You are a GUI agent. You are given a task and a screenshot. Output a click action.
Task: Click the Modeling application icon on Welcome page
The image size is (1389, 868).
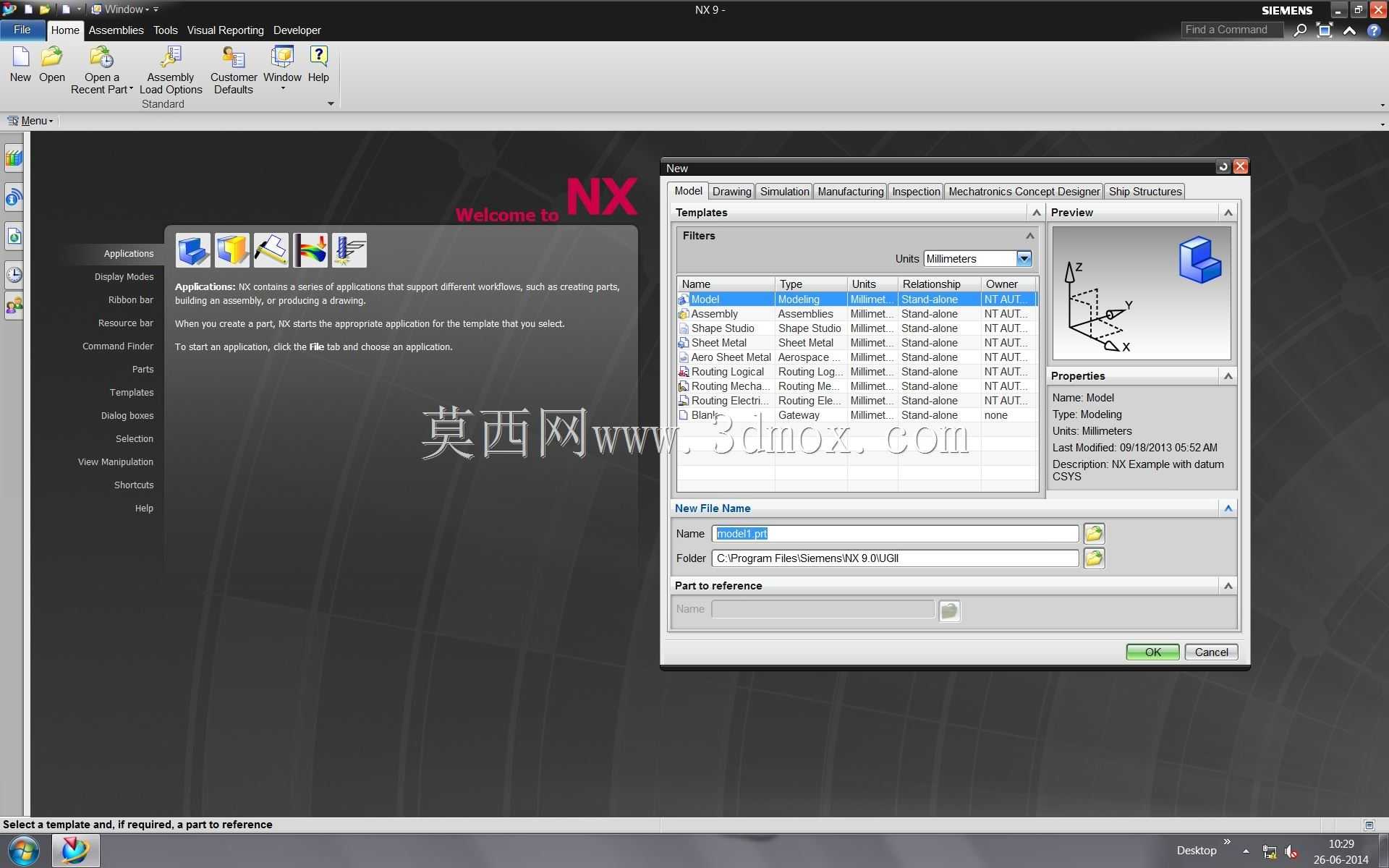(193, 250)
